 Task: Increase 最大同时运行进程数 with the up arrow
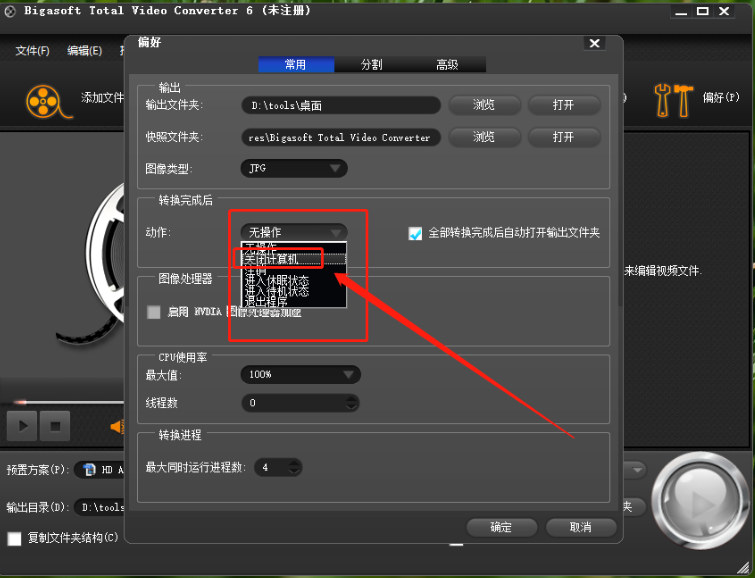(294, 463)
